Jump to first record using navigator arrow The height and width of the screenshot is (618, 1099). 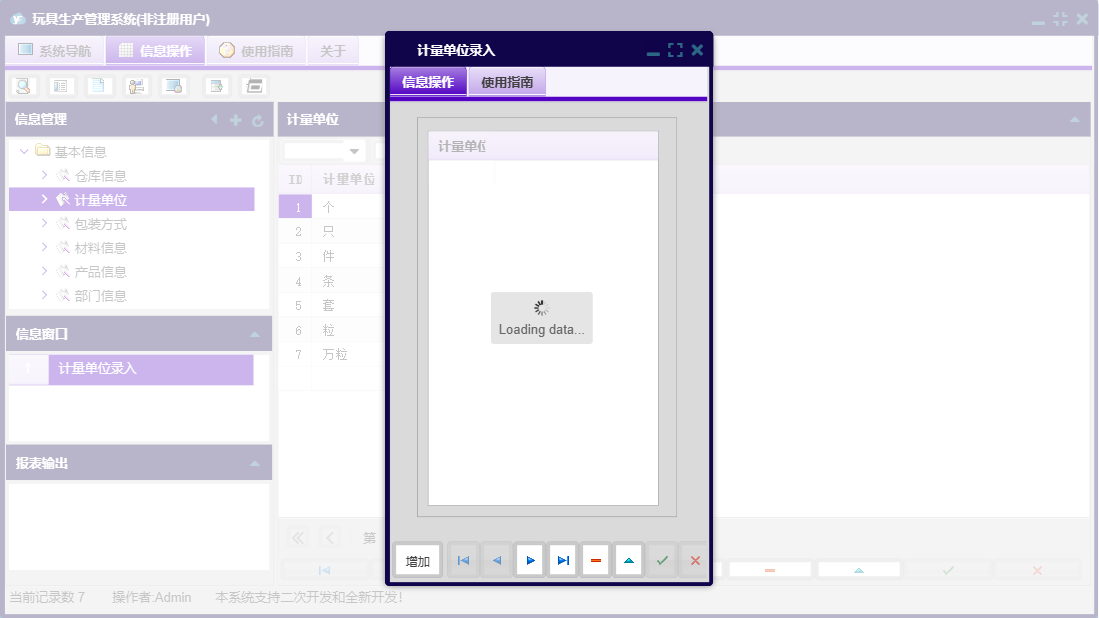point(463,560)
